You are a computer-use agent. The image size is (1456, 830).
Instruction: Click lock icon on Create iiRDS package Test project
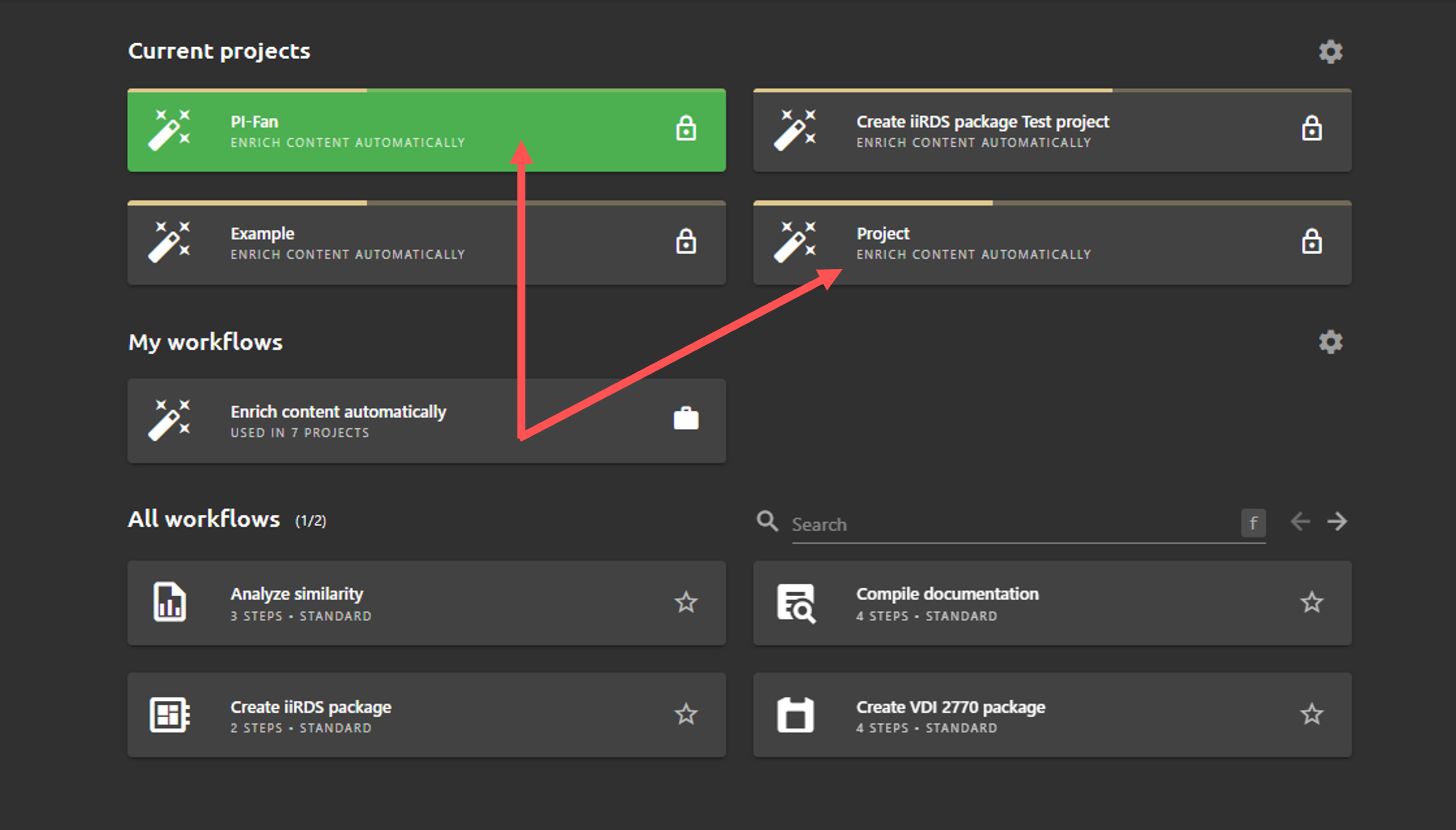[1311, 128]
